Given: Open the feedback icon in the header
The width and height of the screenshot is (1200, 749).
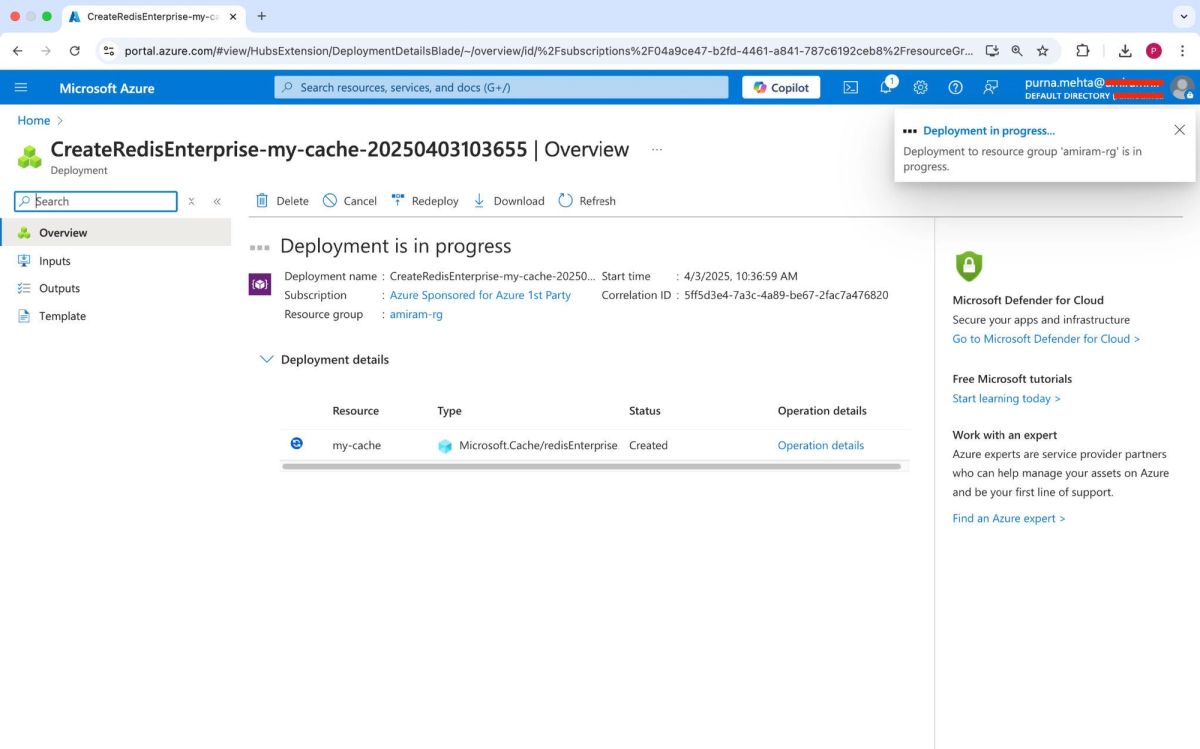Looking at the screenshot, I should coord(990,88).
